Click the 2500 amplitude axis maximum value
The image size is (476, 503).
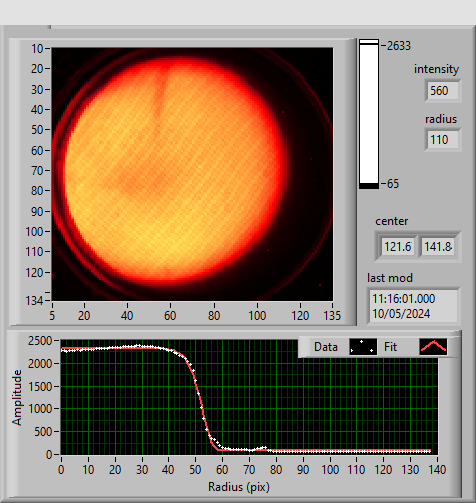pyautogui.click(x=40, y=341)
